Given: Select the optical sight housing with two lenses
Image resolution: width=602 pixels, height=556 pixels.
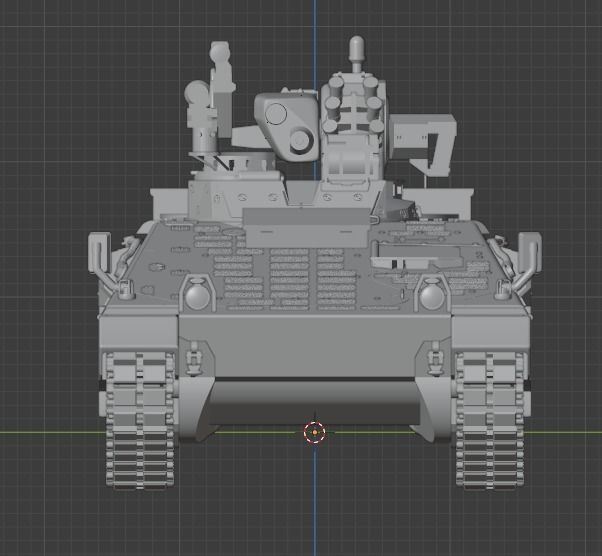Looking at the screenshot, I should pos(286,127).
